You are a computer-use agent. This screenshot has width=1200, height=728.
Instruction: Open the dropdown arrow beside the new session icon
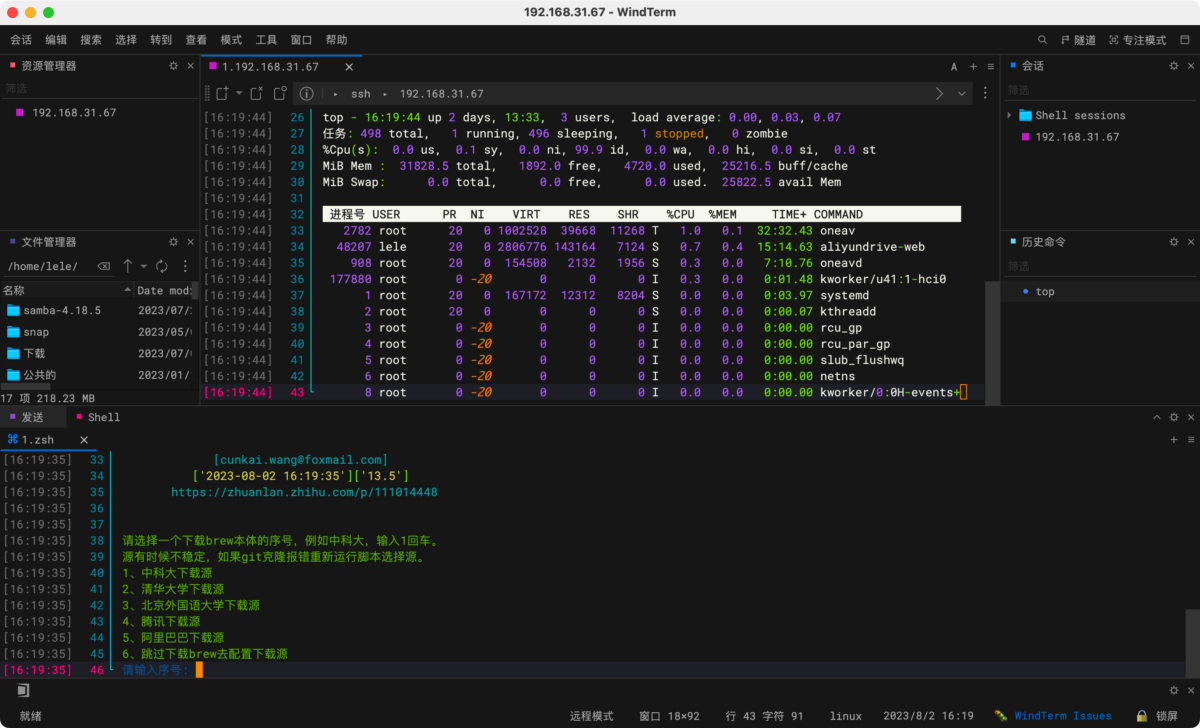pyautogui.click(x=238, y=94)
